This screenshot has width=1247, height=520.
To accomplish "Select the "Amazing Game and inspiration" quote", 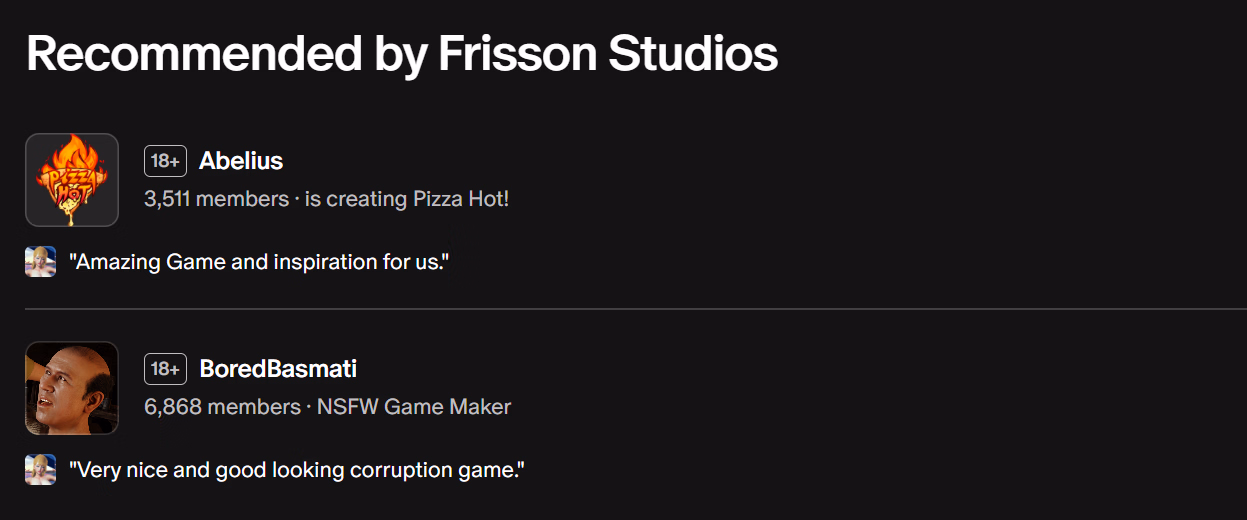I will tap(259, 263).
